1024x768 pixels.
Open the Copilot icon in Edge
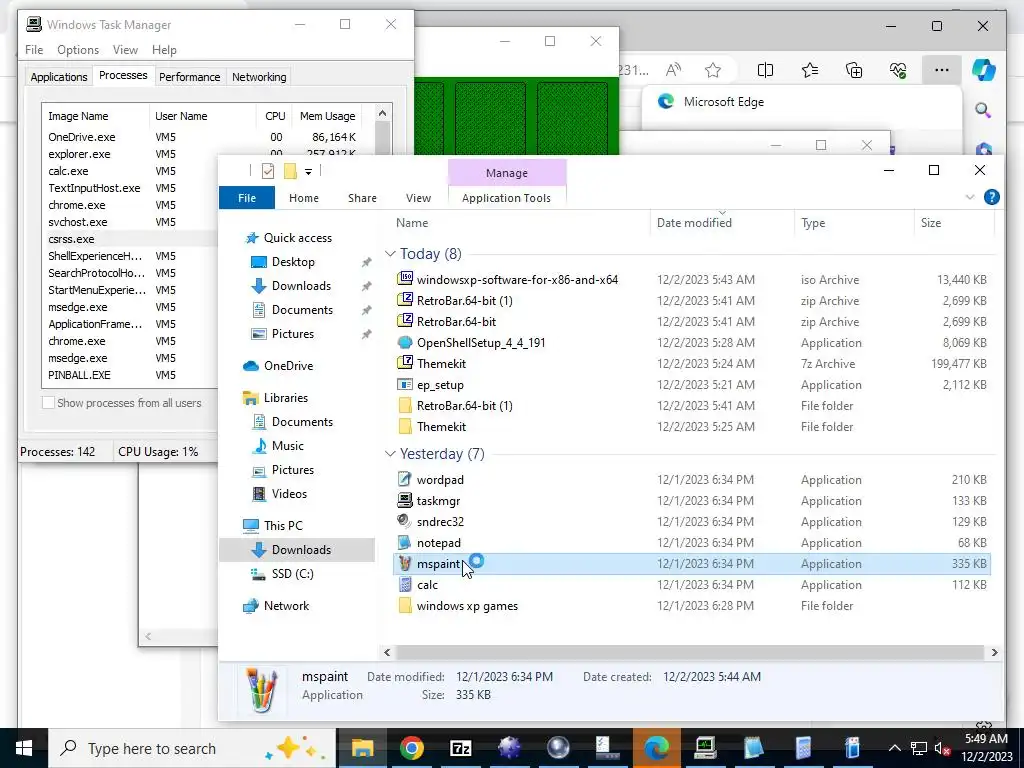pyautogui.click(x=983, y=70)
